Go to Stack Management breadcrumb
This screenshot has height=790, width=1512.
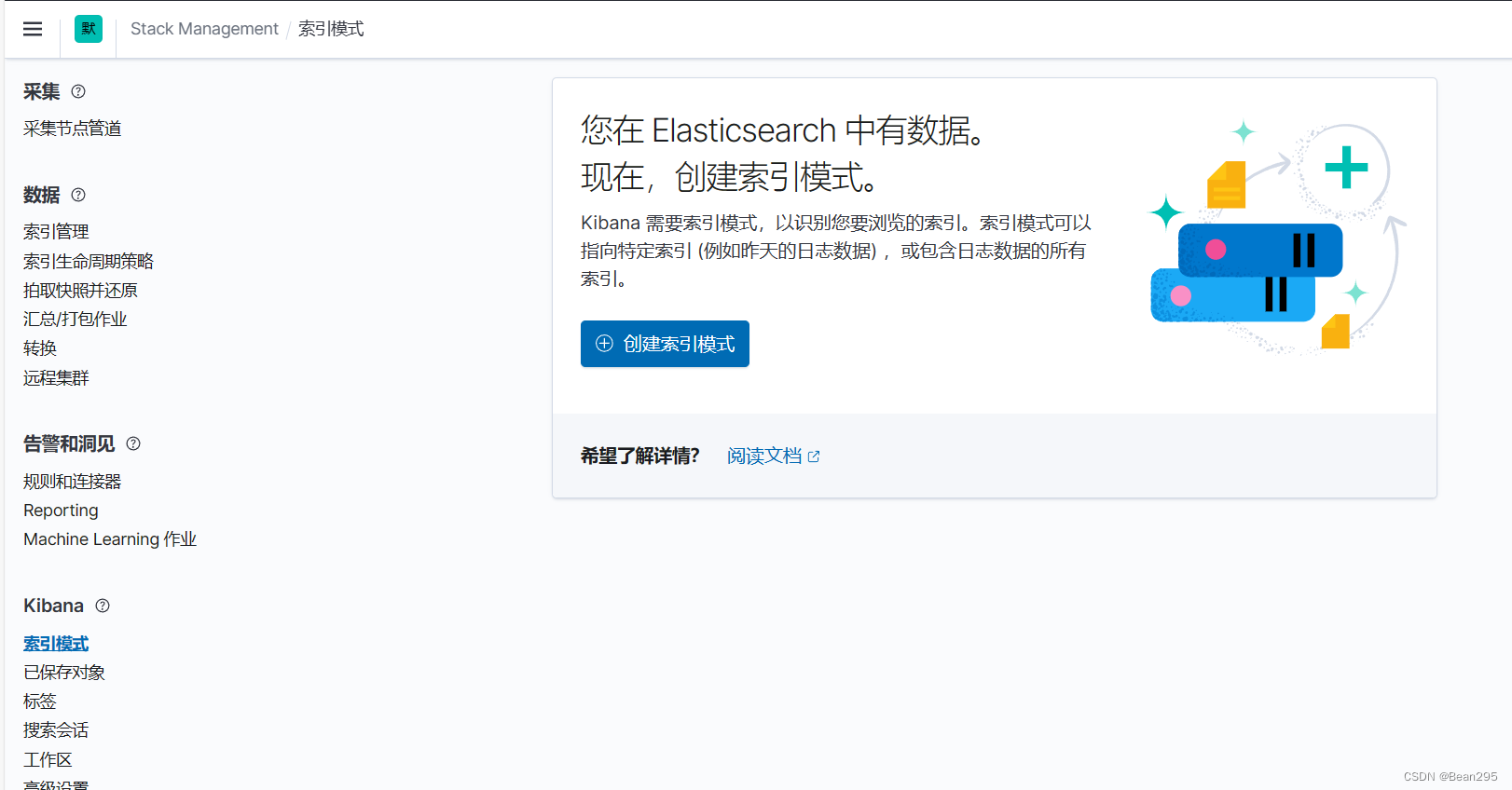204,29
